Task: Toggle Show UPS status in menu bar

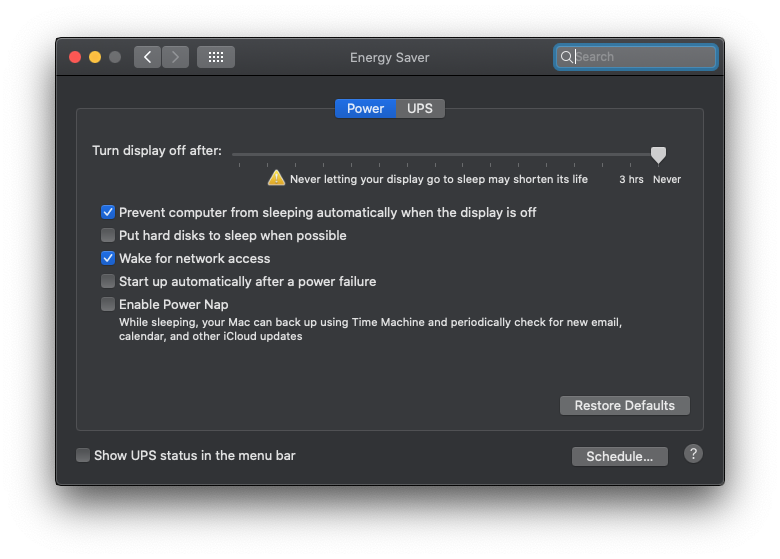Action: point(83,455)
